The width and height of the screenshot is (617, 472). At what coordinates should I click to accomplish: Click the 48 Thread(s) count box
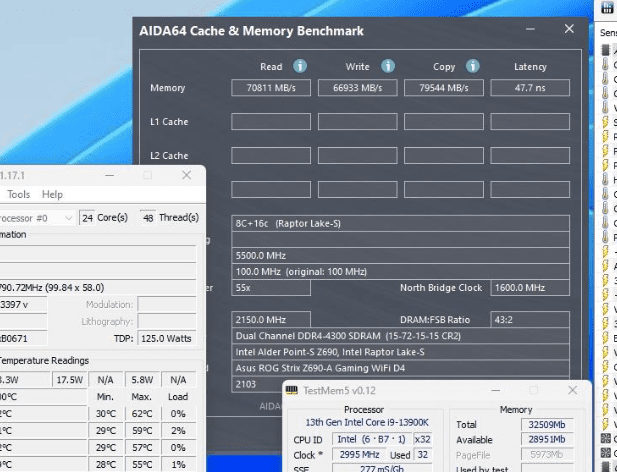[x=148, y=218]
